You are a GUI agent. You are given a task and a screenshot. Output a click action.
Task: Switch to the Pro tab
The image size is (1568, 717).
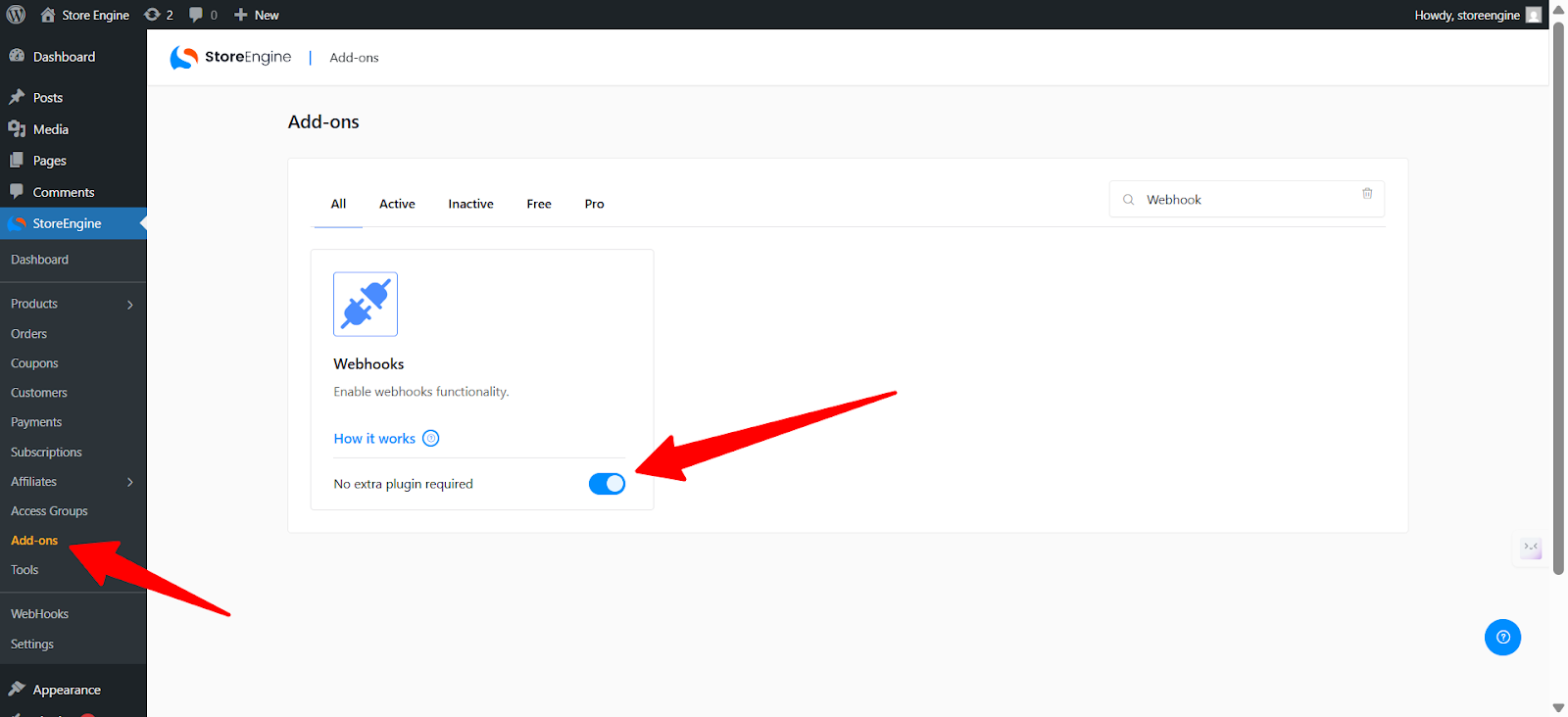click(x=594, y=204)
